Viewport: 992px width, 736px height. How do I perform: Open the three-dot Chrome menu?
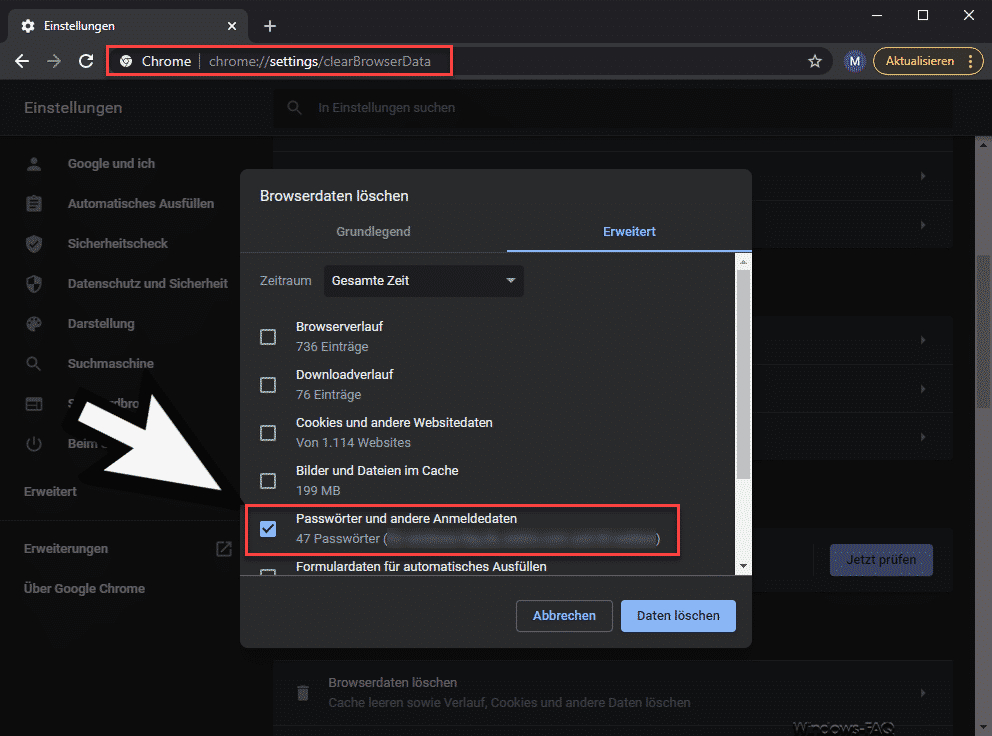[x=970, y=61]
